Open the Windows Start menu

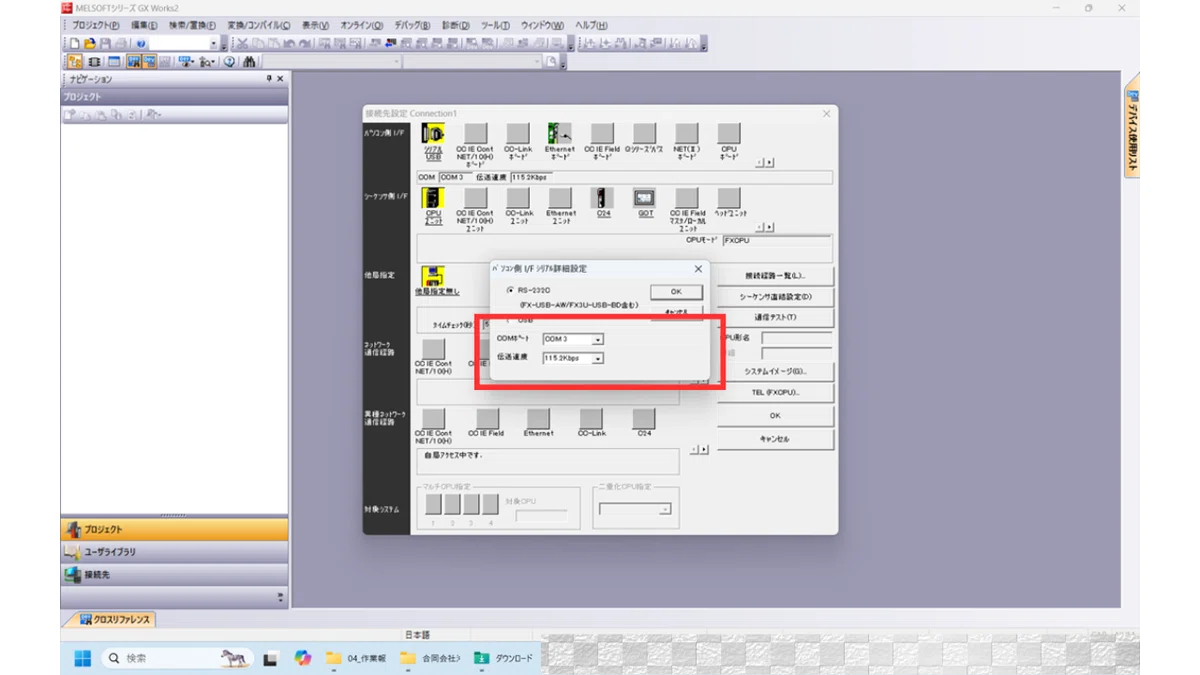(82, 658)
